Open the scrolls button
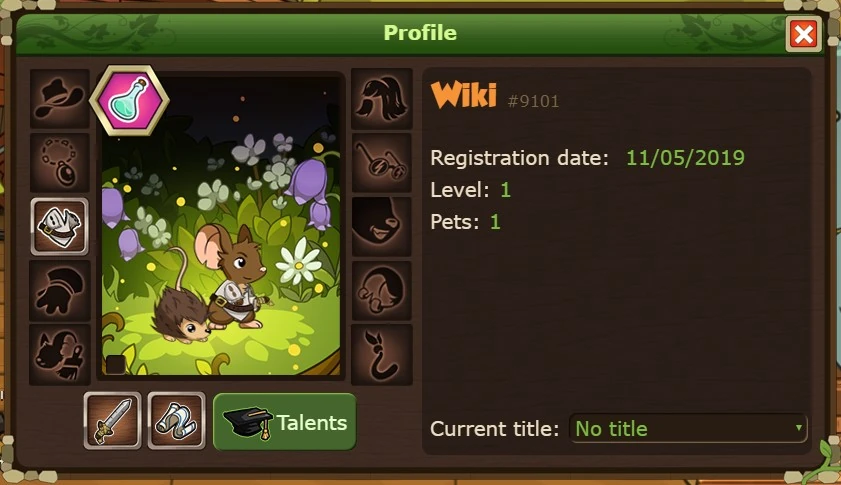 pos(176,421)
